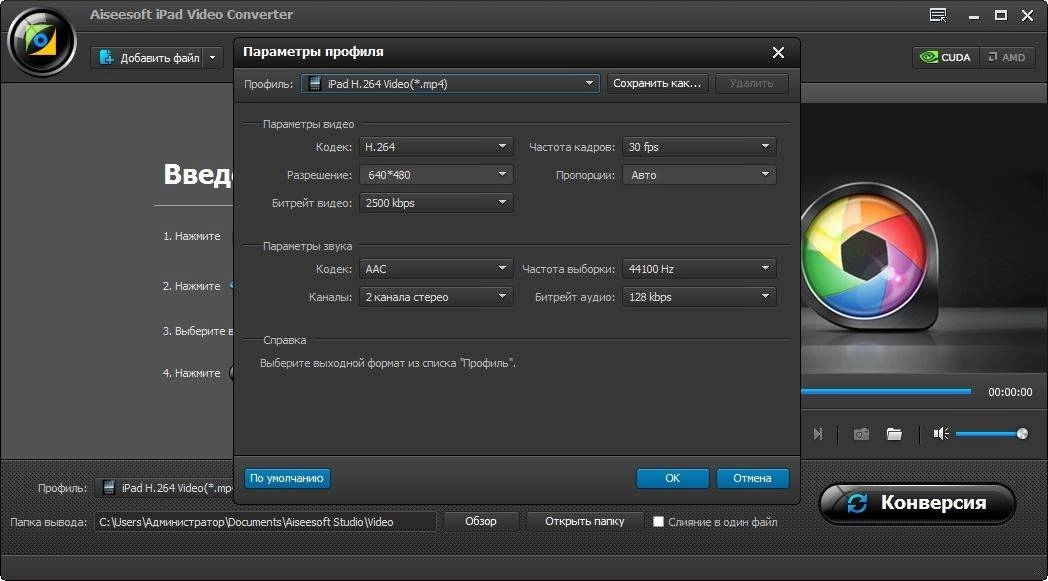1048x581 pixels.
Task: Click the Параметры видео section label
Action: 308,124
